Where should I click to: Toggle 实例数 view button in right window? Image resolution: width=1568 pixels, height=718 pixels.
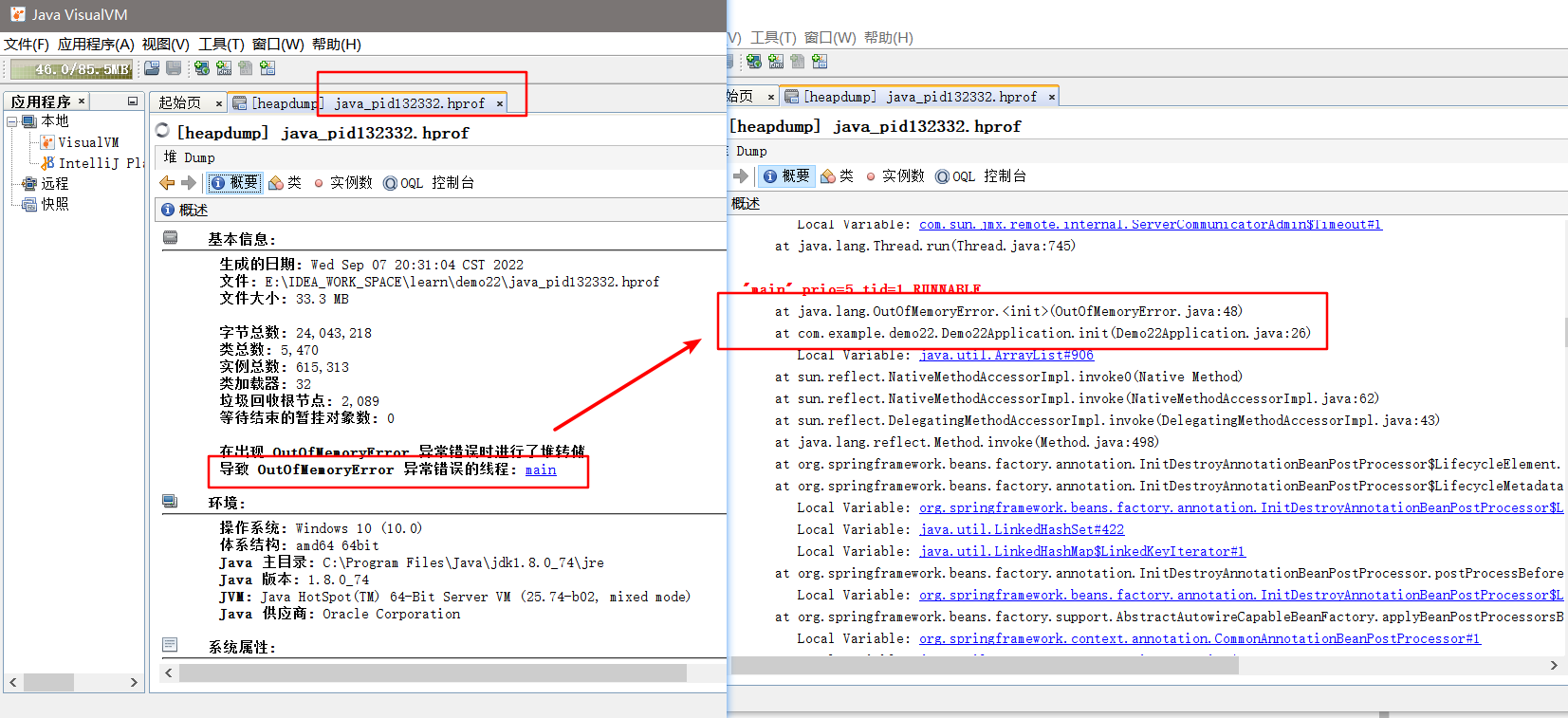(895, 176)
